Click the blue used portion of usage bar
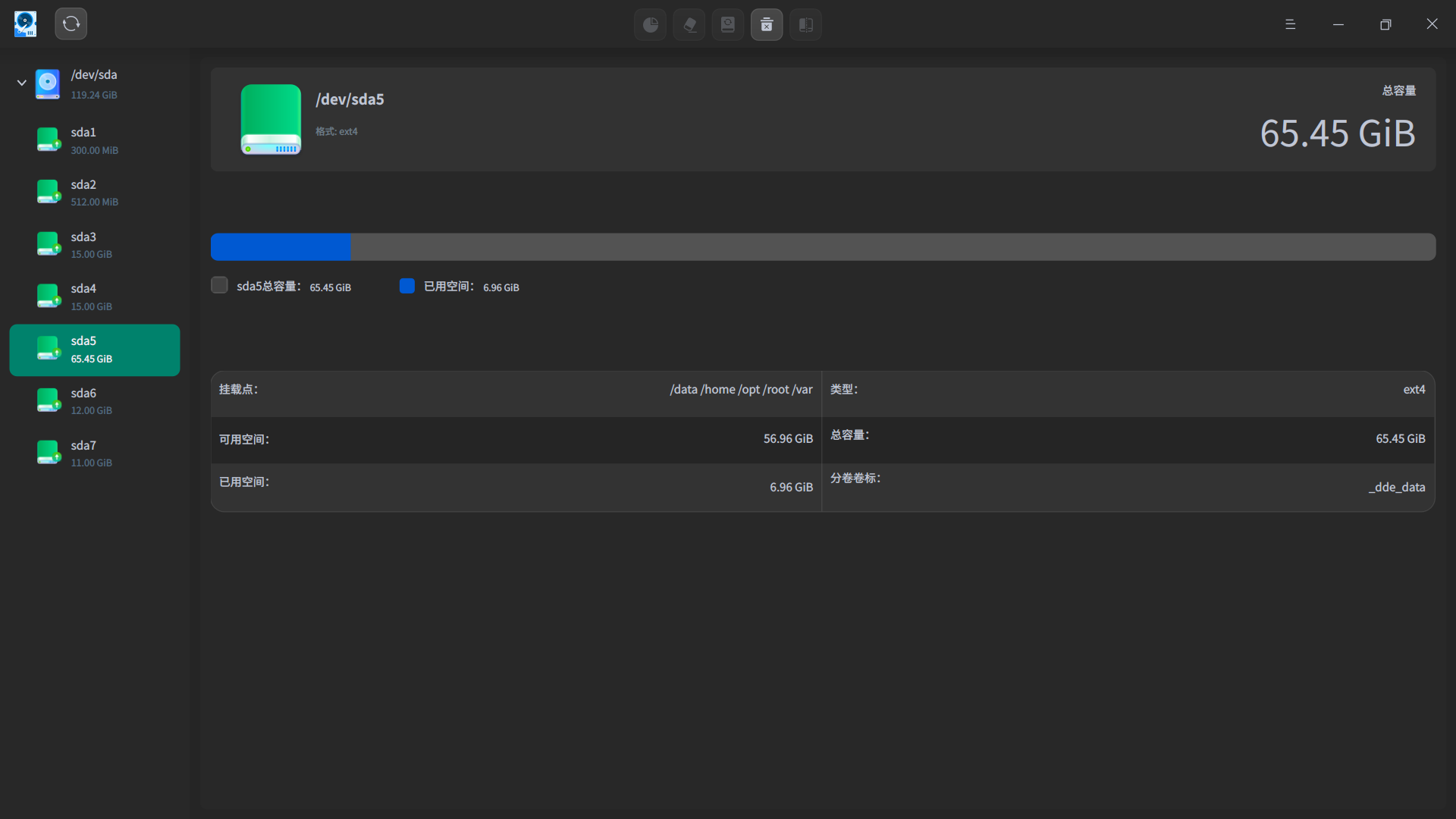Viewport: 1456px width, 819px height. [x=281, y=247]
